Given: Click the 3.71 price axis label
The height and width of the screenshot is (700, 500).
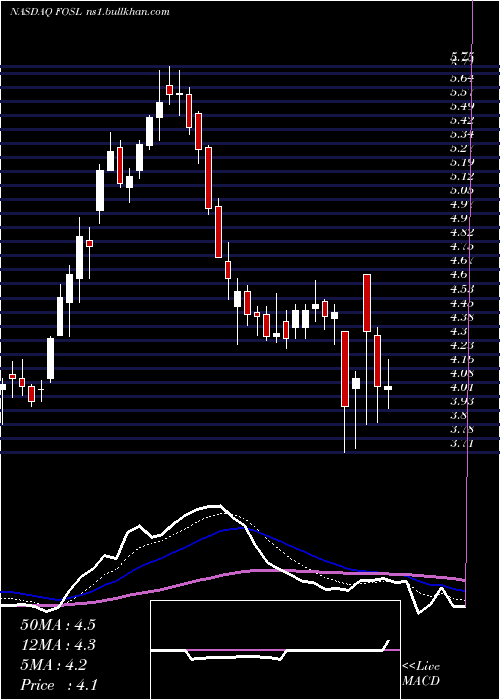Looking at the screenshot, I should pyautogui.click(x=462, y=443).
